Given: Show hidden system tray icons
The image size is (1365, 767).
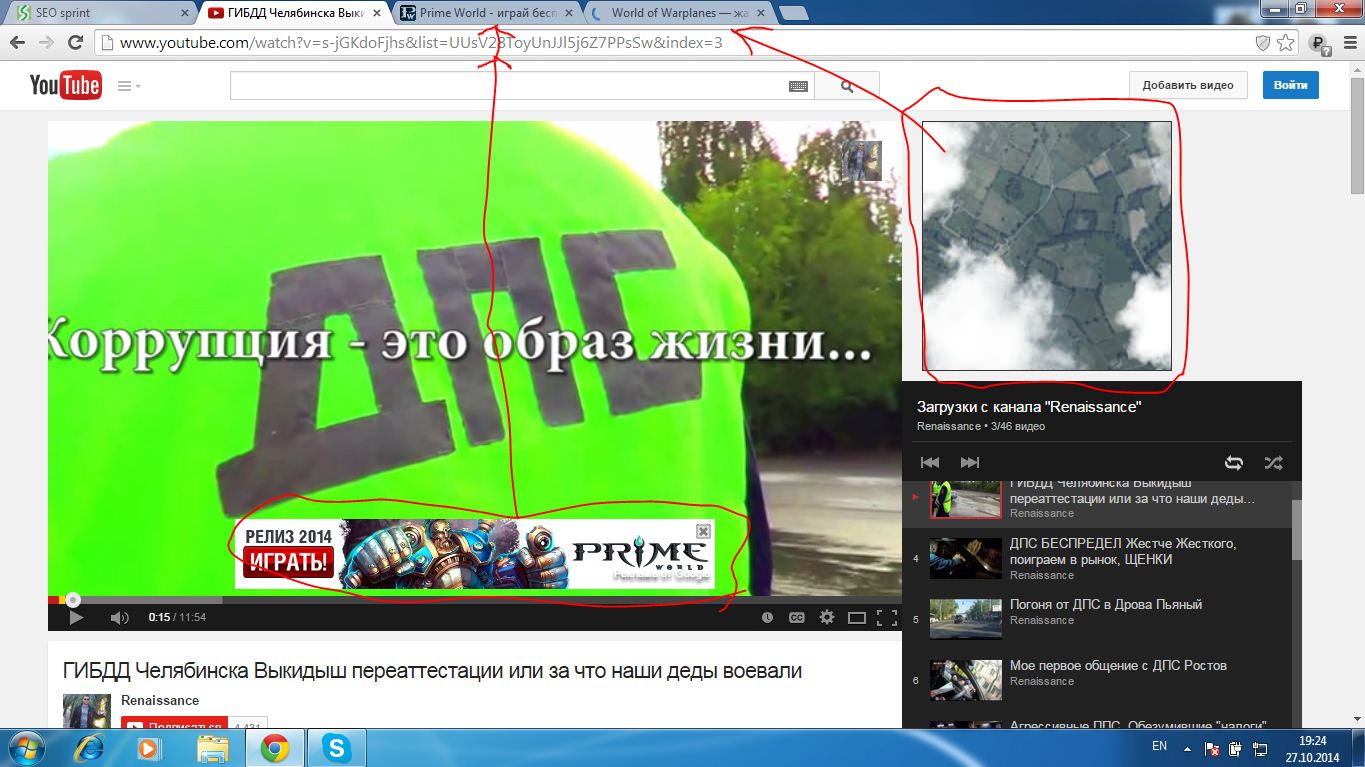Looking at the screenshot, I should [1188, 747].
